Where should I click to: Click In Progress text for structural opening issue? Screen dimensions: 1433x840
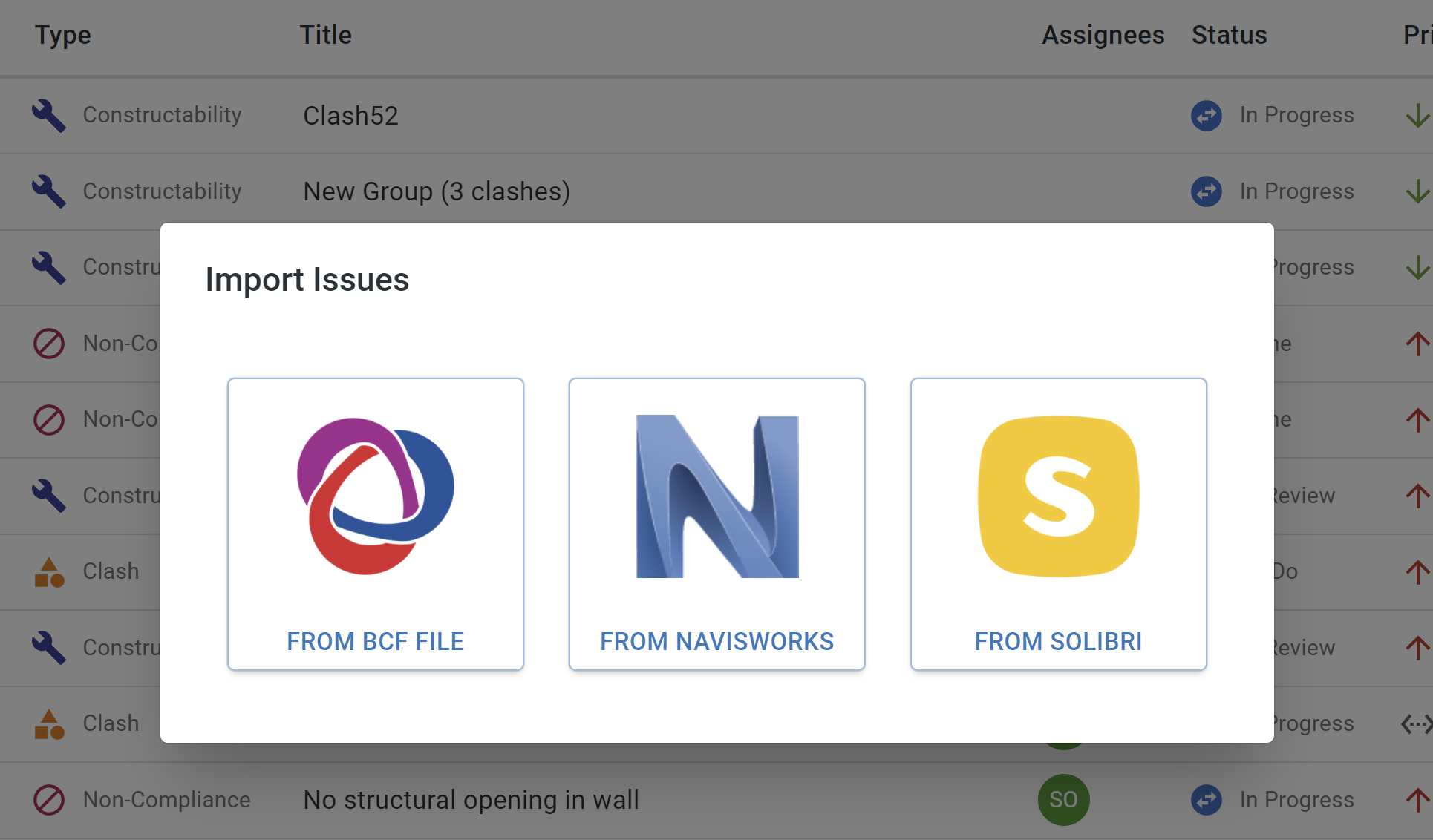pos(1297,800)
